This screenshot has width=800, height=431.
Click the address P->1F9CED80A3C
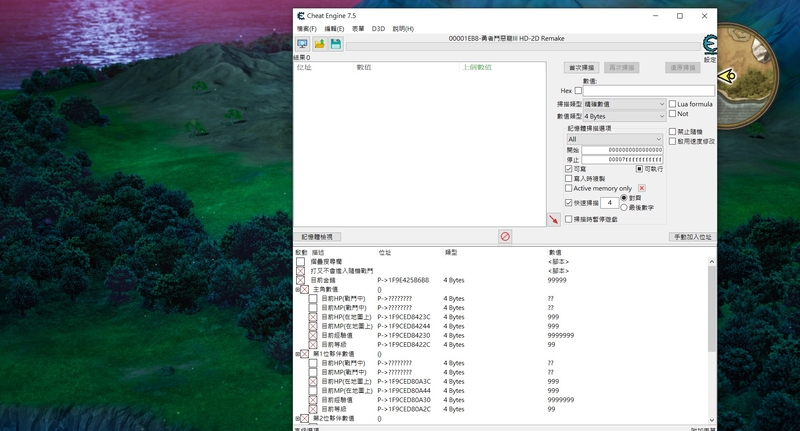coord(404,382)
